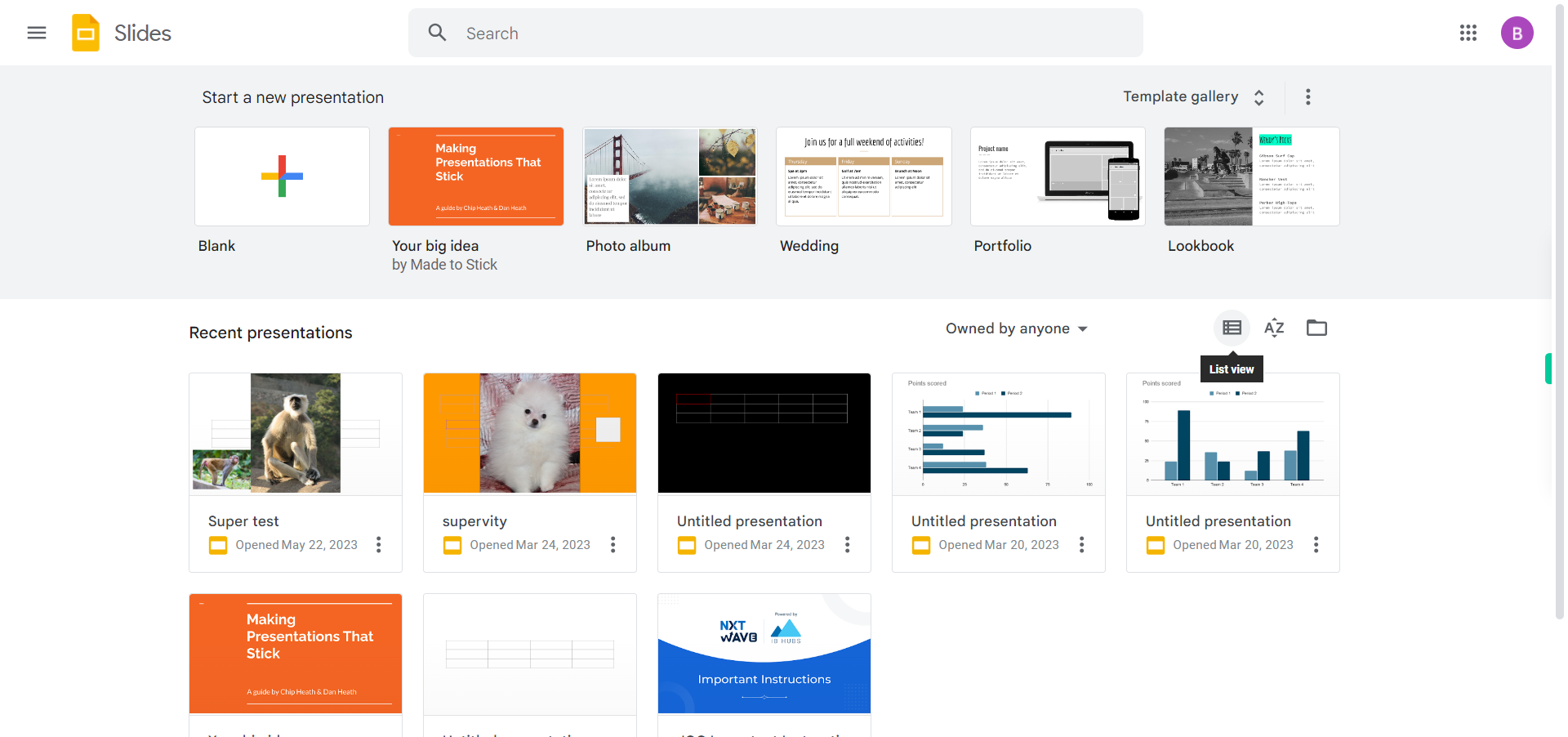Switch to List view
The image size is (1568, 737).
click(x=1232, y=328)
